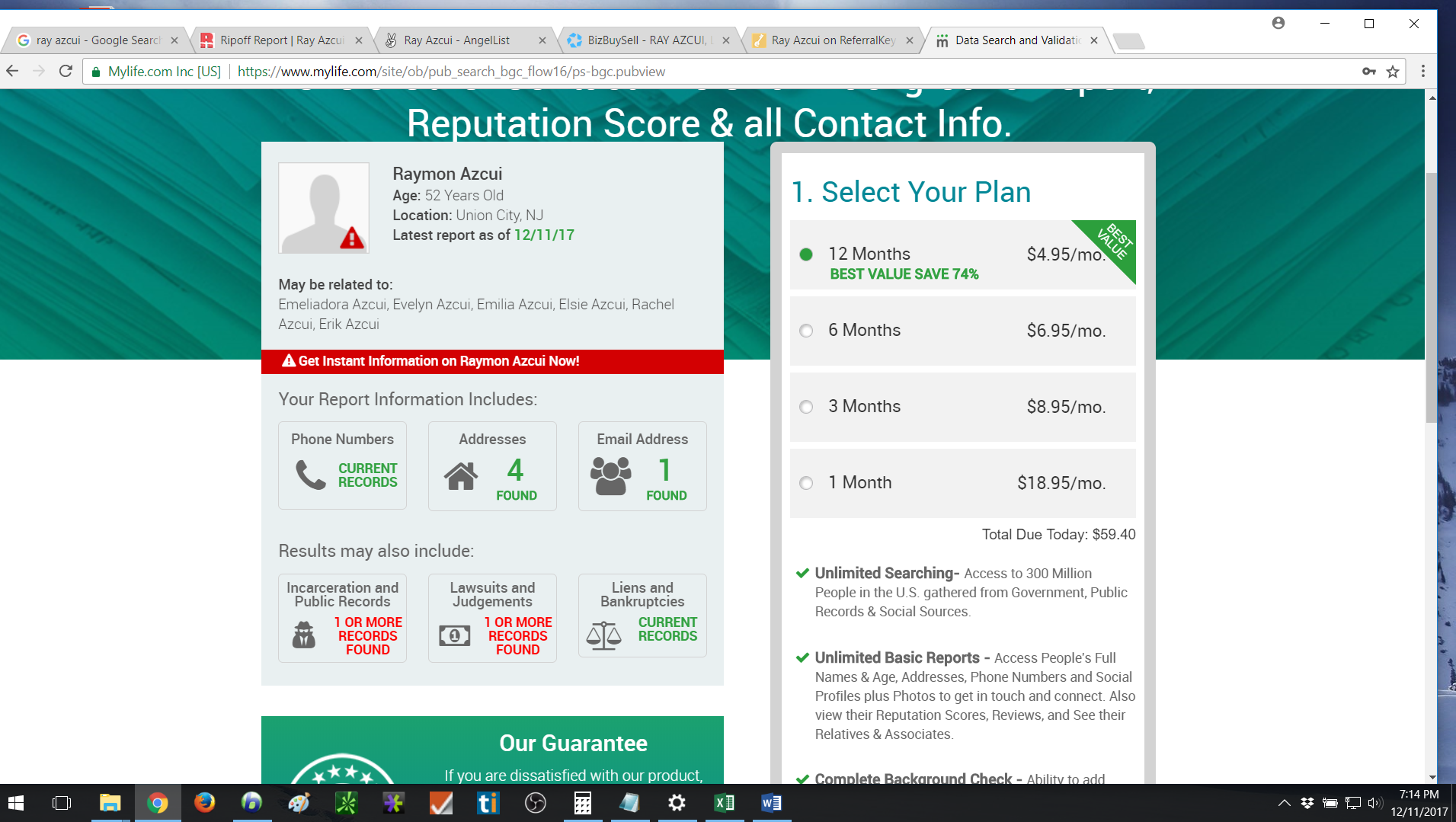1456x822 pixels.
Task: Open Task View in taskbar
Action: click(62, 803)
